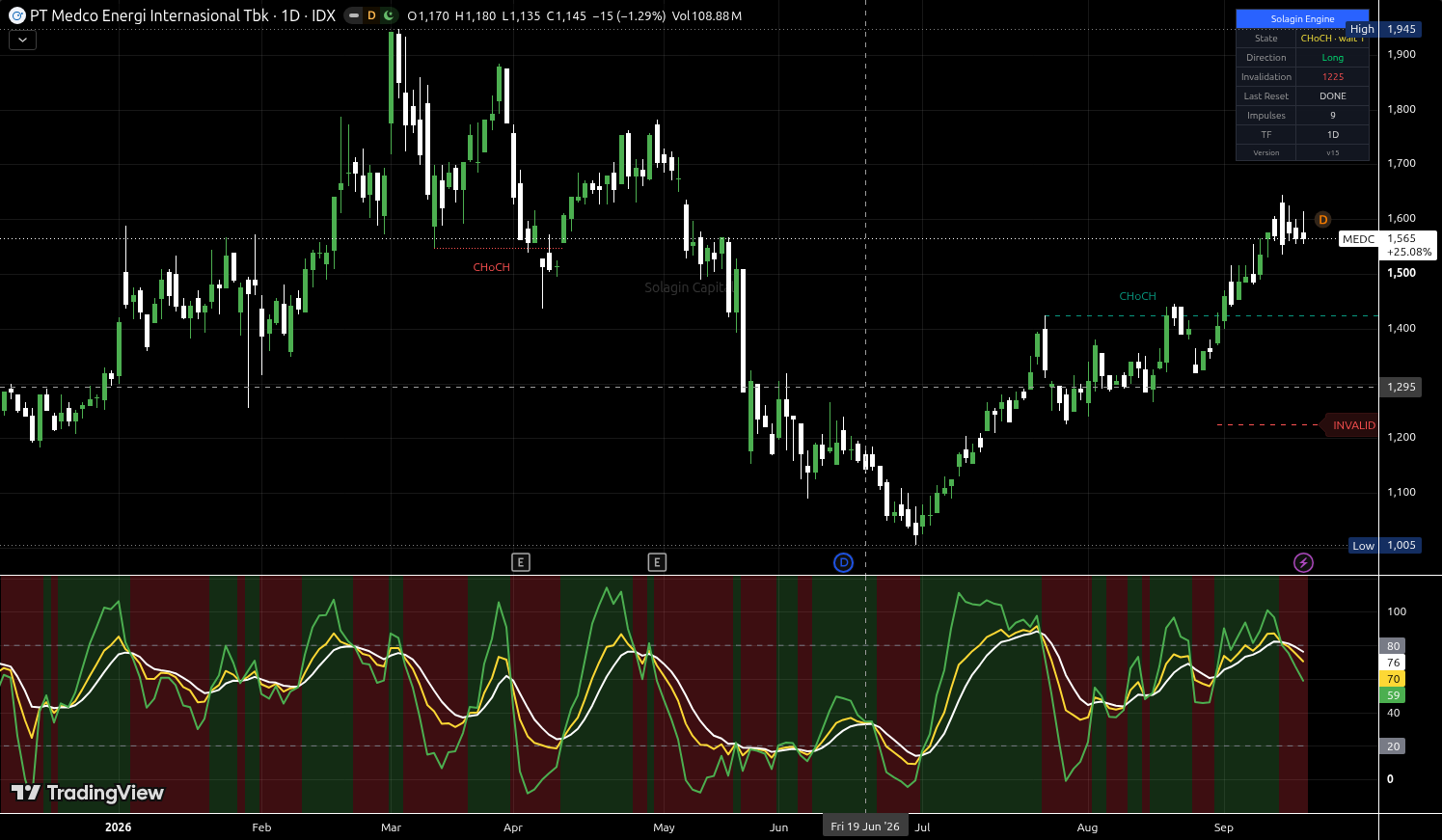
Task: Click the Mar time axis label
Action: (x=391, y=827)
